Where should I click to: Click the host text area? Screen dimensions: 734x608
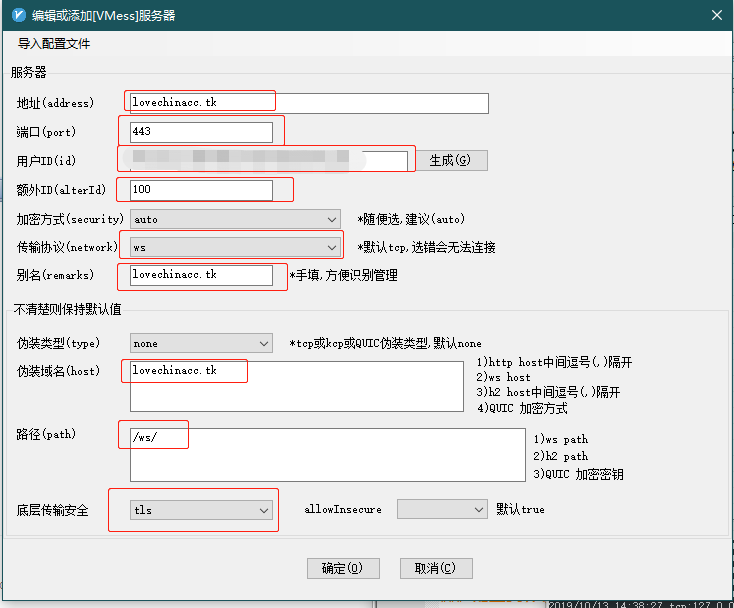pyautogui.click(x=297, y=387)
